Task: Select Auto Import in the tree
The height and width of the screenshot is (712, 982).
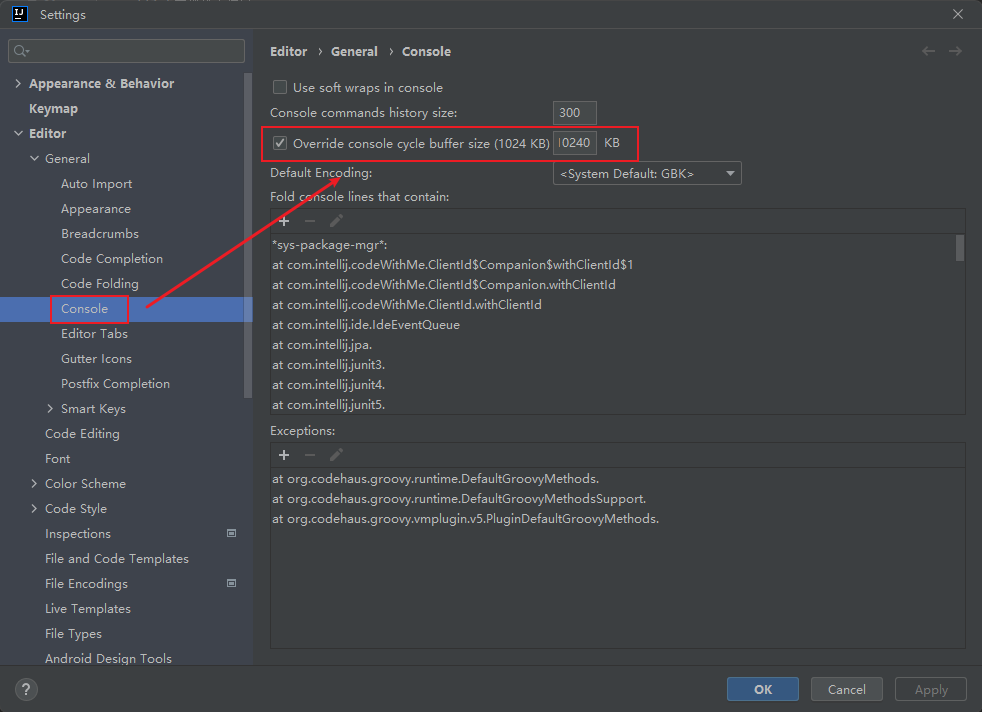Action: 96,183
